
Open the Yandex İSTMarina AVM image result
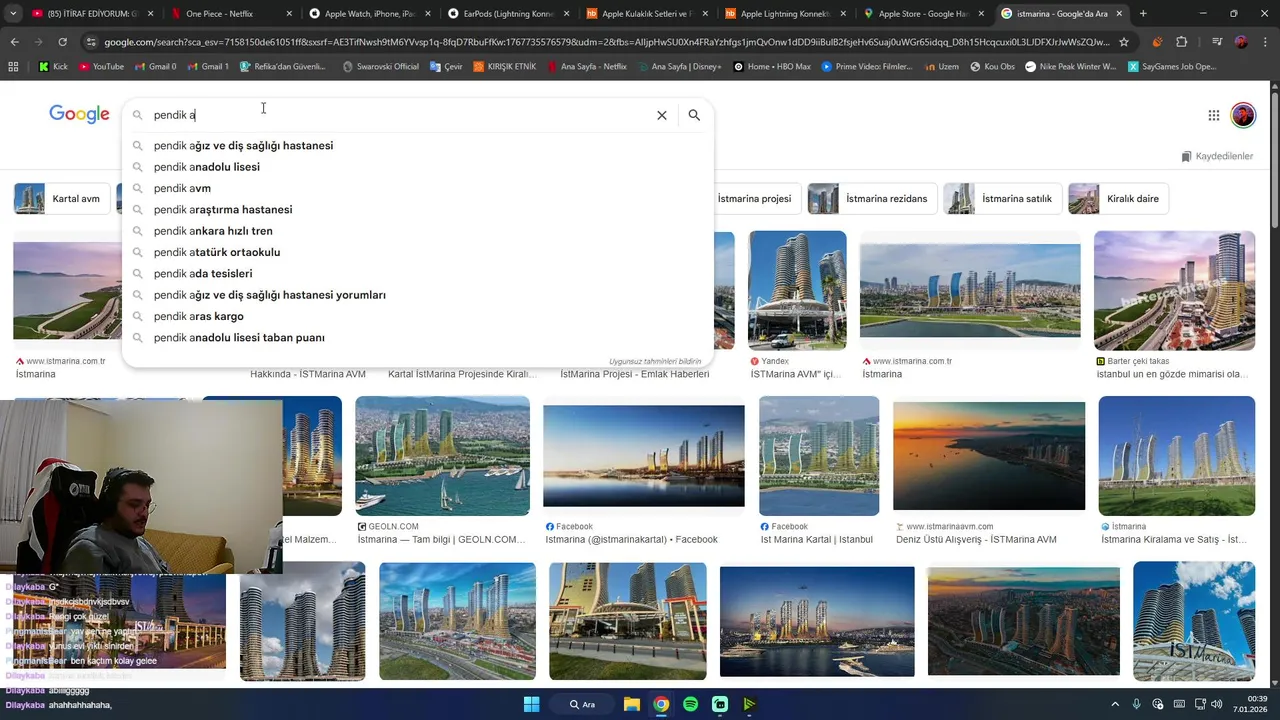[x=798, y=291]
